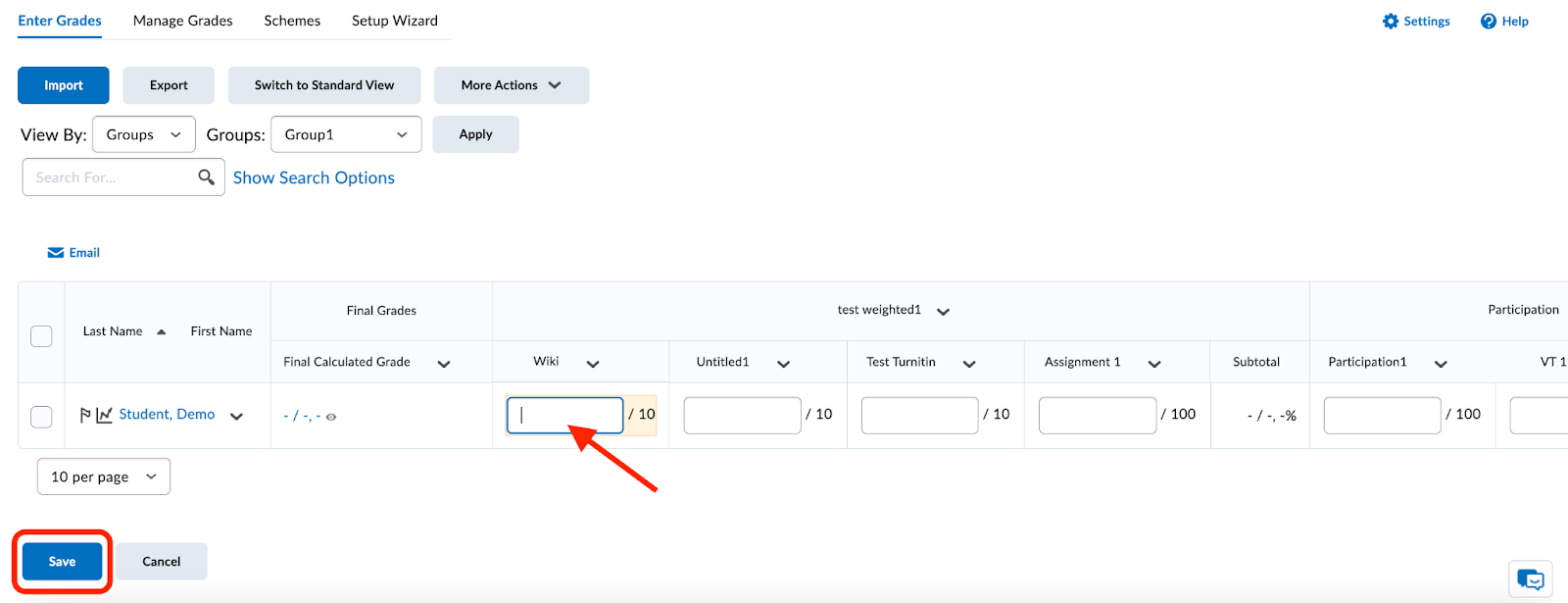Viewport: 1568px width, 603px height.
Task: Click the Save button
Action: click(62, 562)
